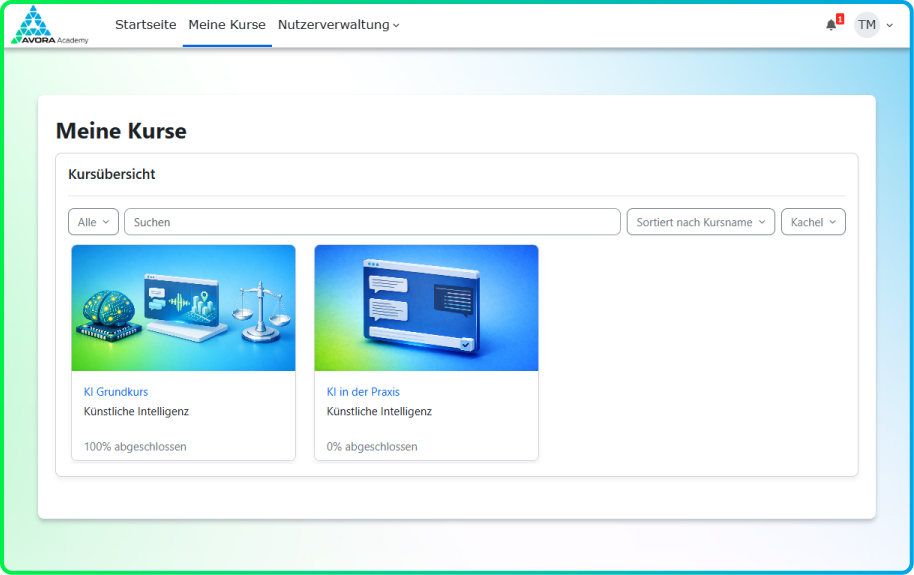Click the '0% abgeschlossen' progress text
The width and height of the screenshot is (914, 575).
tap(372, 447)
